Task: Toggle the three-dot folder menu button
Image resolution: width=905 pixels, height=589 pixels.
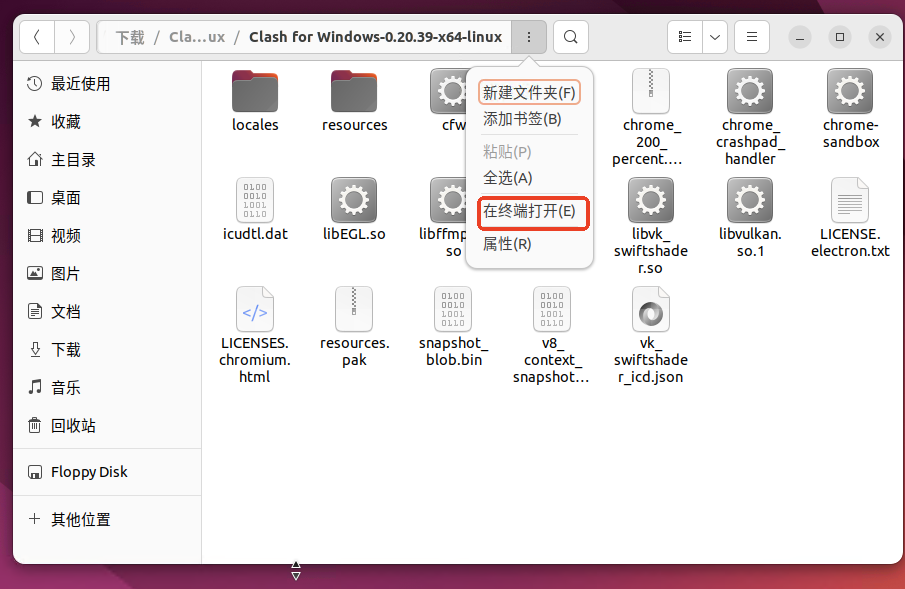Action: click(x=529, y=38)
